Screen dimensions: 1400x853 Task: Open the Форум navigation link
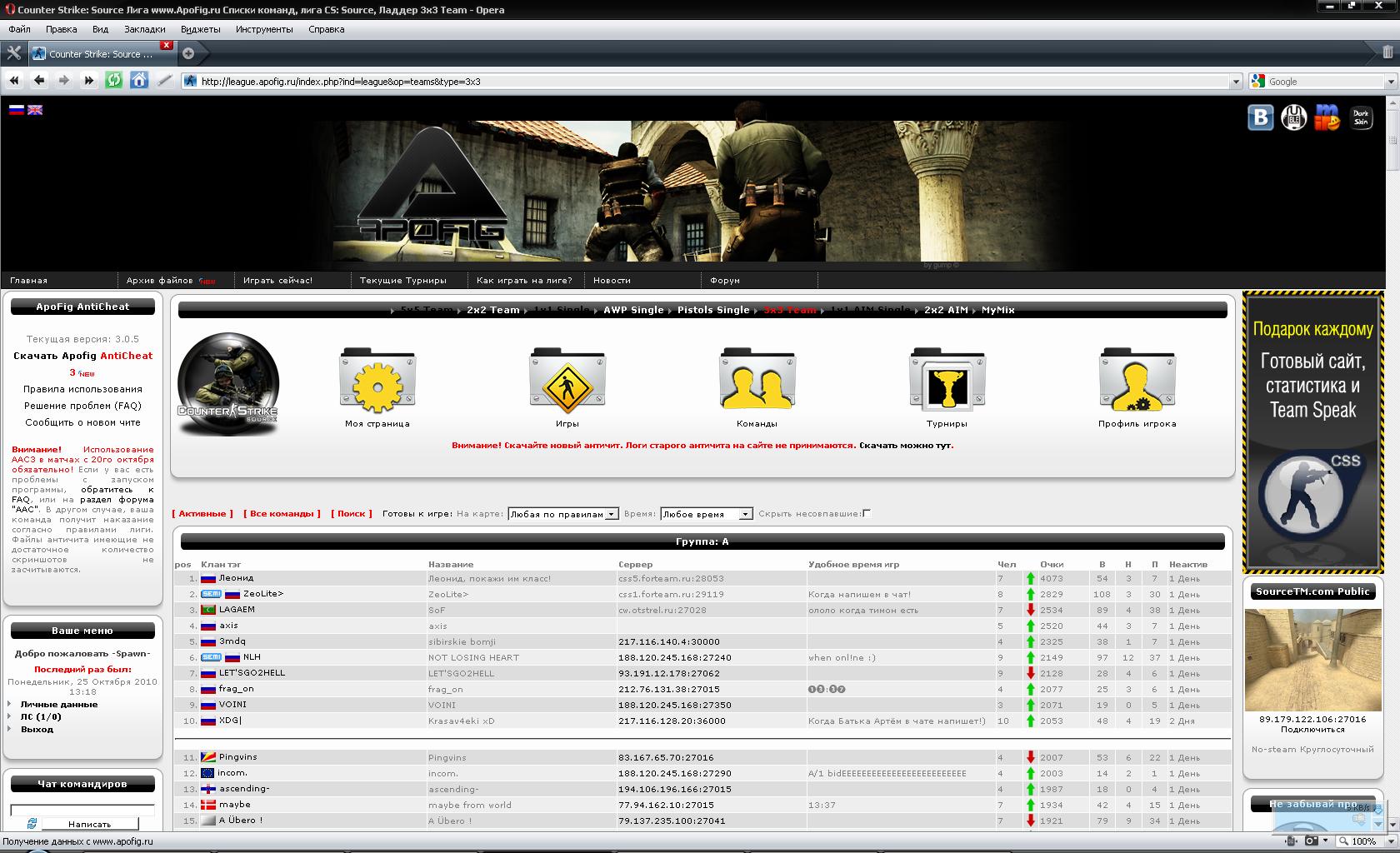click(x=725, y=281)
